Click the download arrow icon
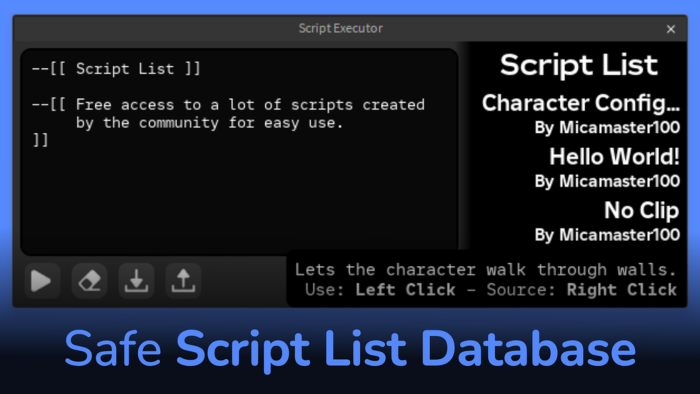This screenshot has width=700, height=394. click(136, 281)
